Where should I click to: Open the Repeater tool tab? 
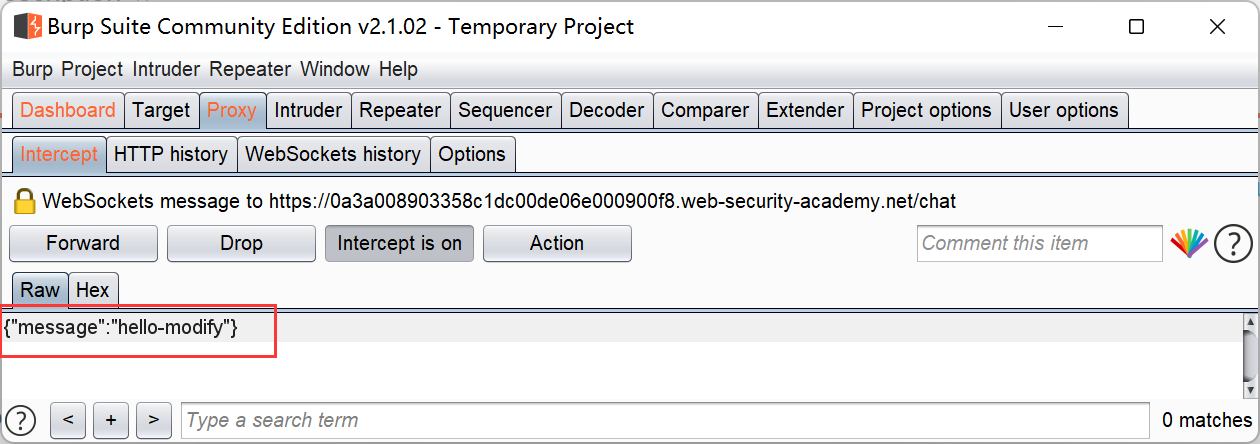pos(399,110)
